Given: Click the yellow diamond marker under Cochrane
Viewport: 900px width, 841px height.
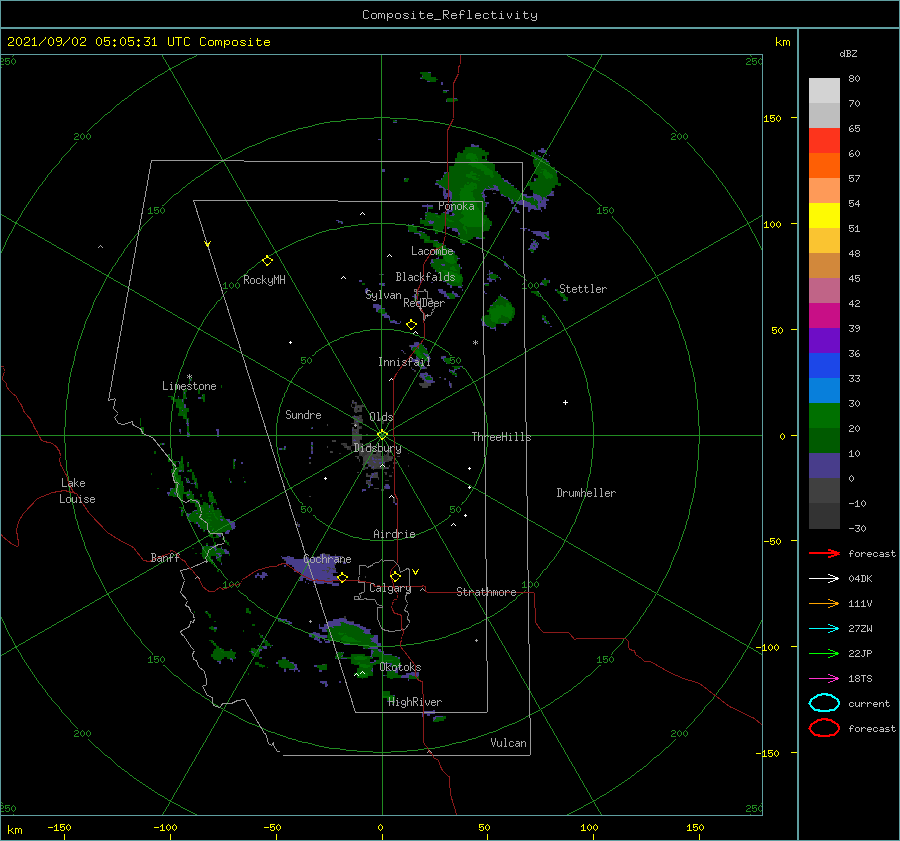Looking at the screenshot, I should pyautogui.click(x=342, y=578).
